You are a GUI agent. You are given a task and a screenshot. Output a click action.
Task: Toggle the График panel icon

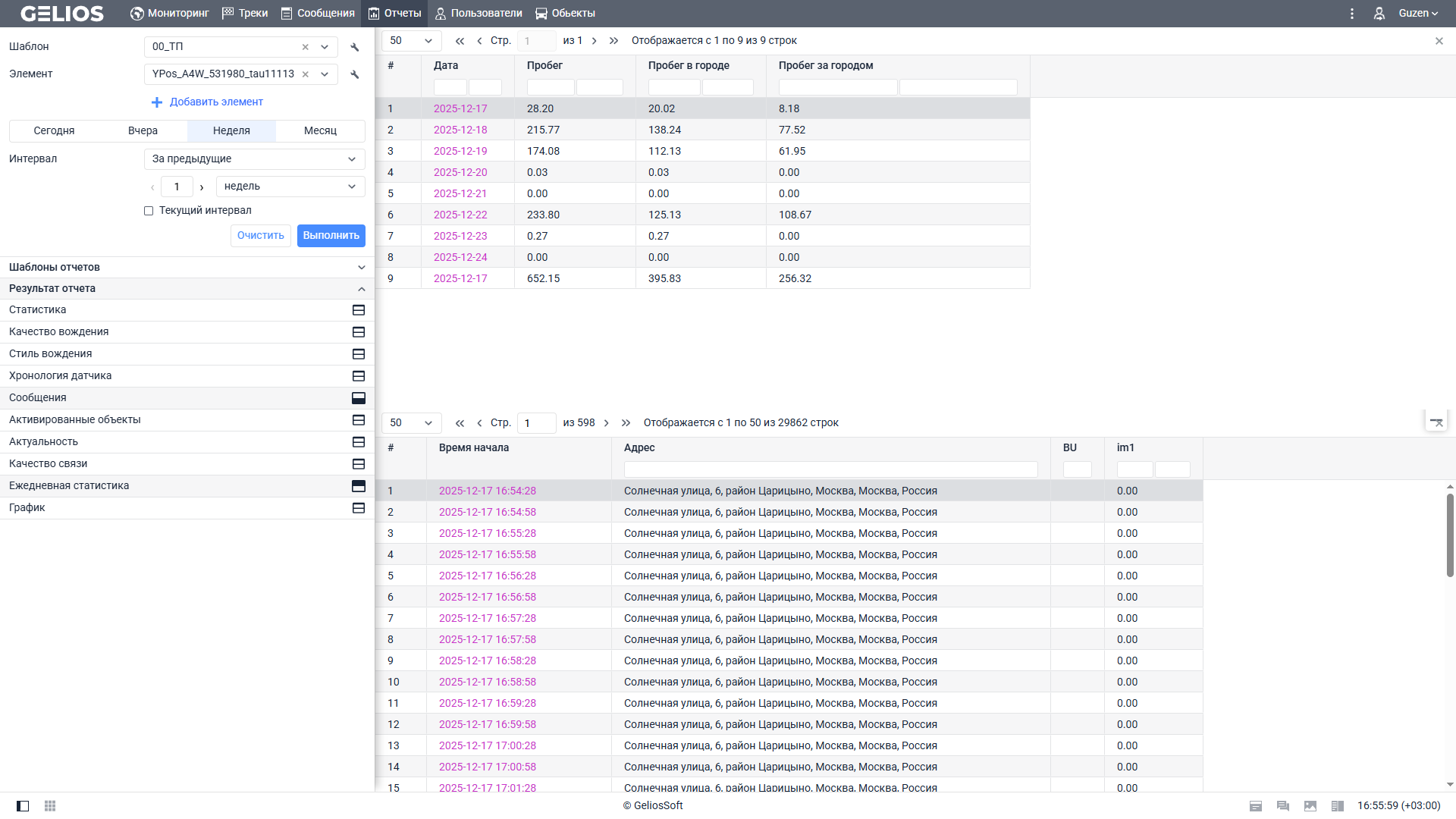click(359, 508)
